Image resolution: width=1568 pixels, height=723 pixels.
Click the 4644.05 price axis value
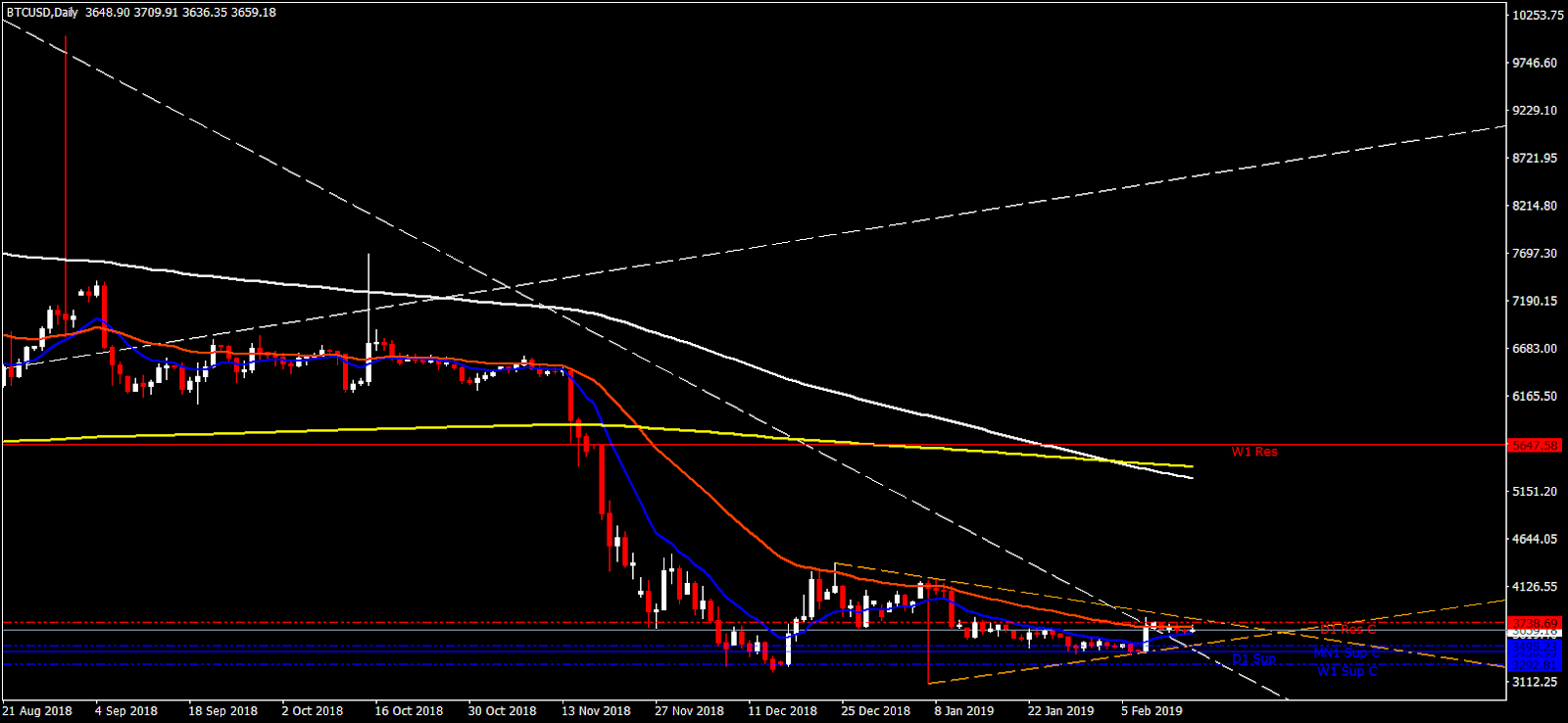click(x=1535, y=539)
